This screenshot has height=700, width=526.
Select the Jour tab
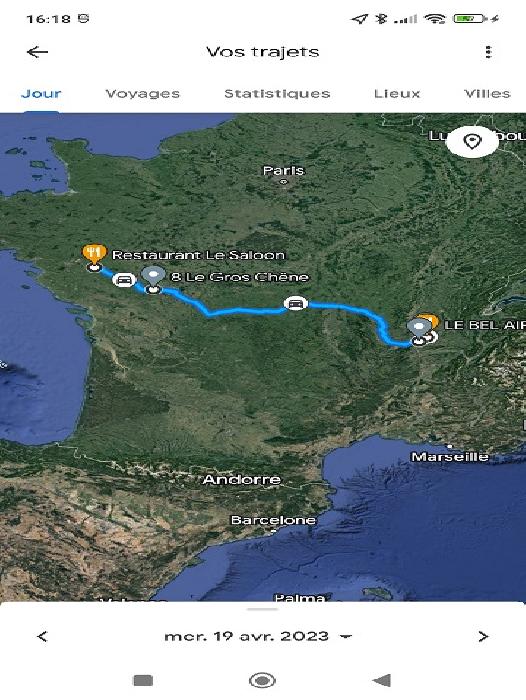41,93
